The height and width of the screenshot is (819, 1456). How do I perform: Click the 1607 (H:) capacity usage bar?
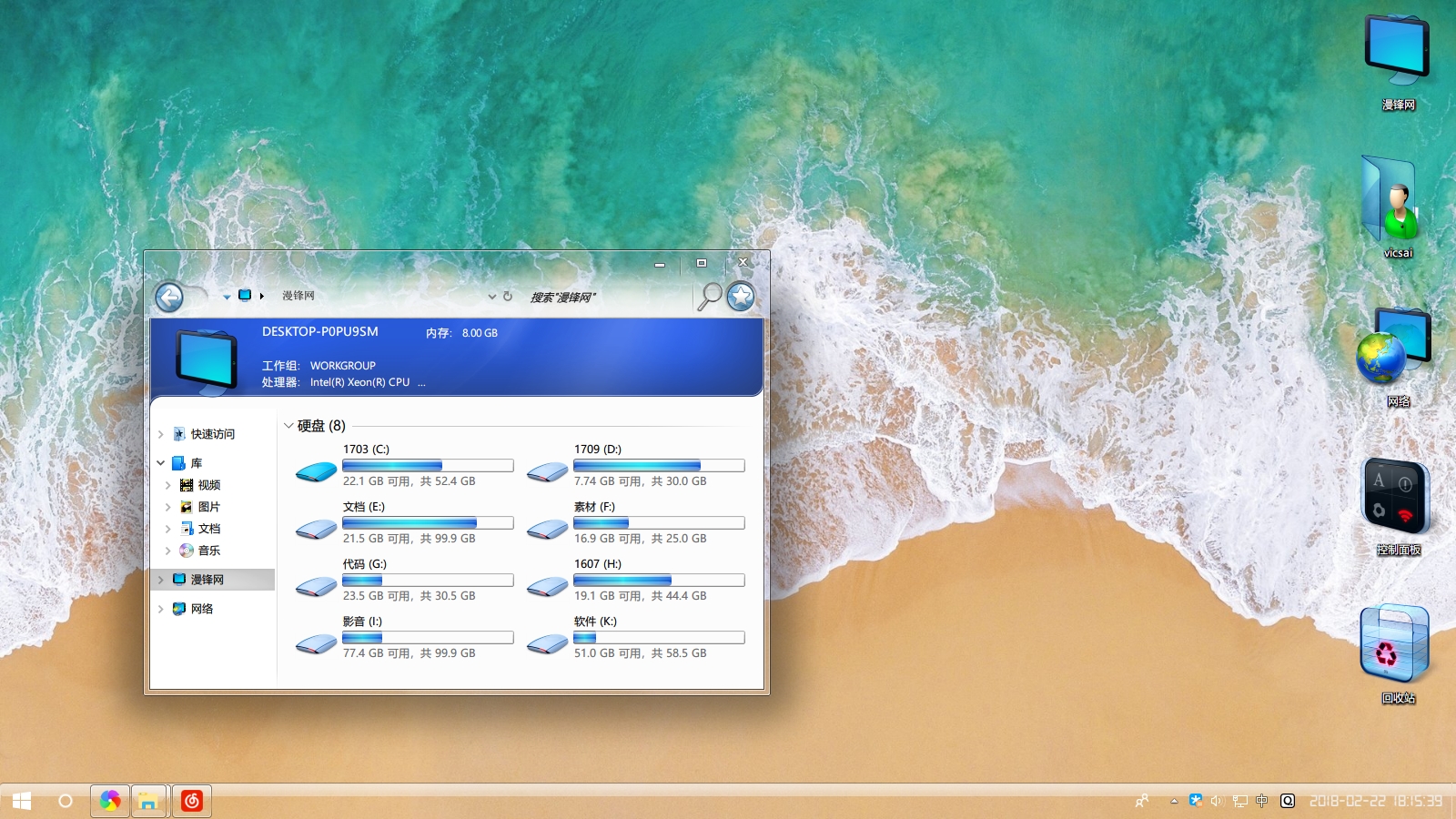point(660,580)
